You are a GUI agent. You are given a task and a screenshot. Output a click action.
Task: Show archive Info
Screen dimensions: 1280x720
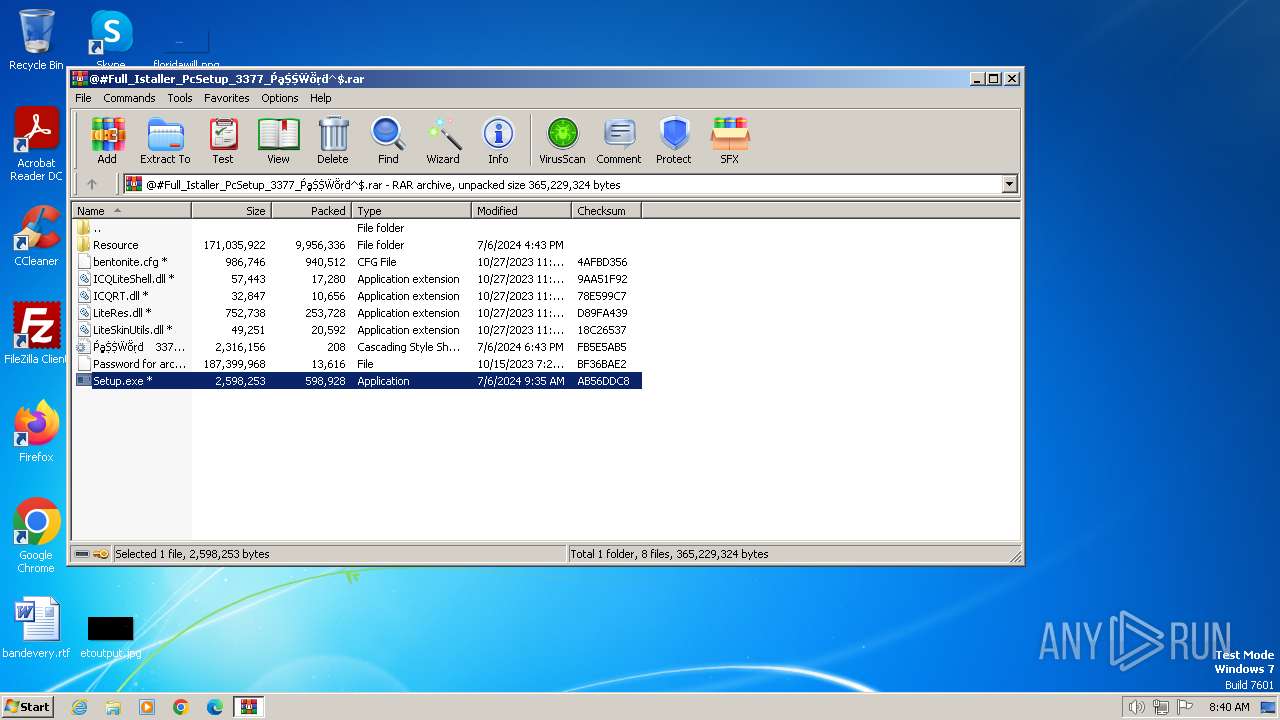coord(498,141)
